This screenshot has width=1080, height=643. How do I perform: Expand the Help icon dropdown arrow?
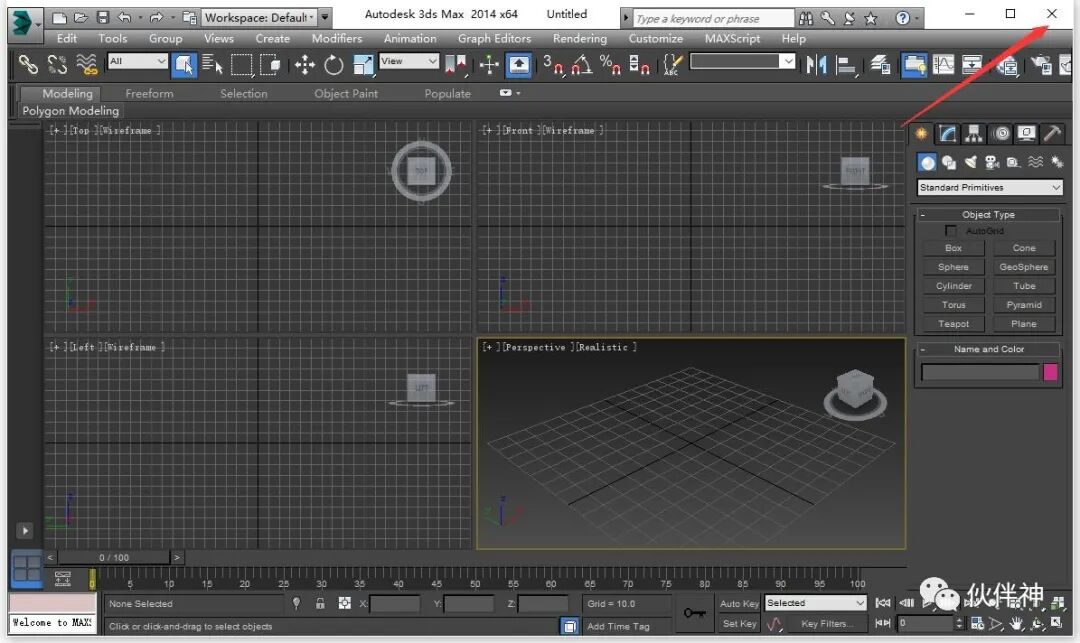(917, 19)
